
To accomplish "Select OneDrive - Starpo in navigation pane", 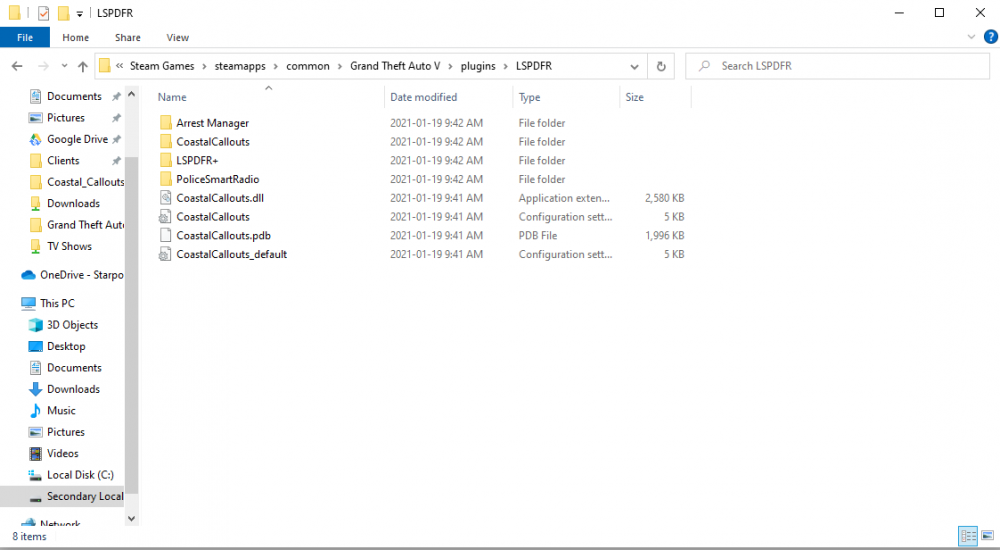I will (72, 275).
